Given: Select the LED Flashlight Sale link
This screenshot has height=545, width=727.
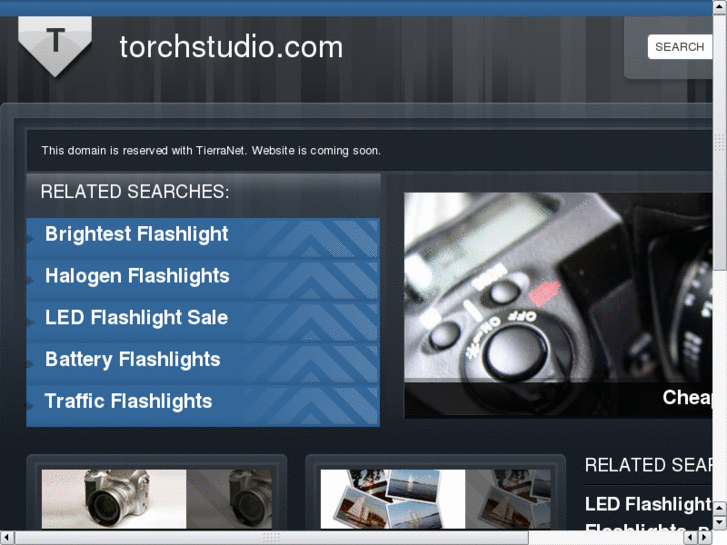Looking at the screenshot, I should [136, 318].
